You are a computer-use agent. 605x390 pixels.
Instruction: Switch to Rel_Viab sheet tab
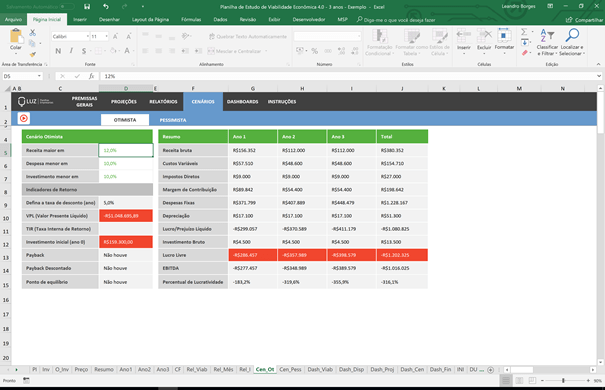197,370
